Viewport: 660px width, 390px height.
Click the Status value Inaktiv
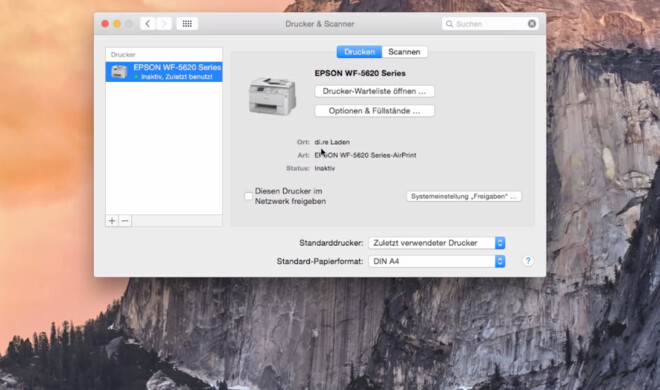pos(325,168)
